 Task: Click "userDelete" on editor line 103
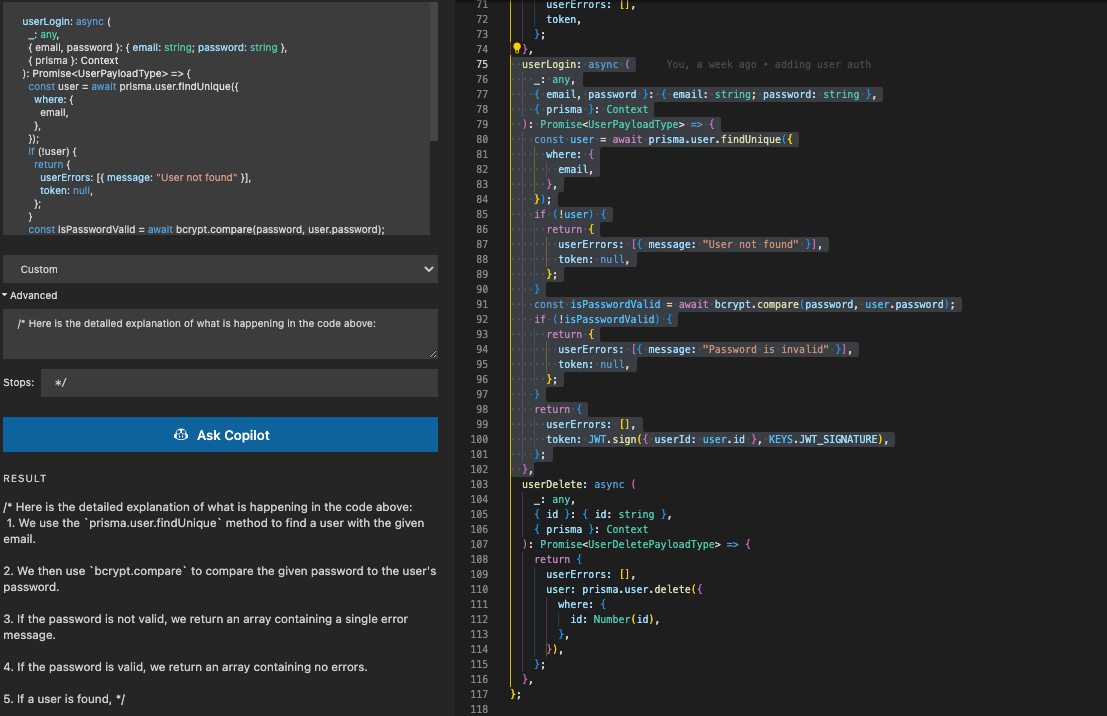(x=552, y=484)
